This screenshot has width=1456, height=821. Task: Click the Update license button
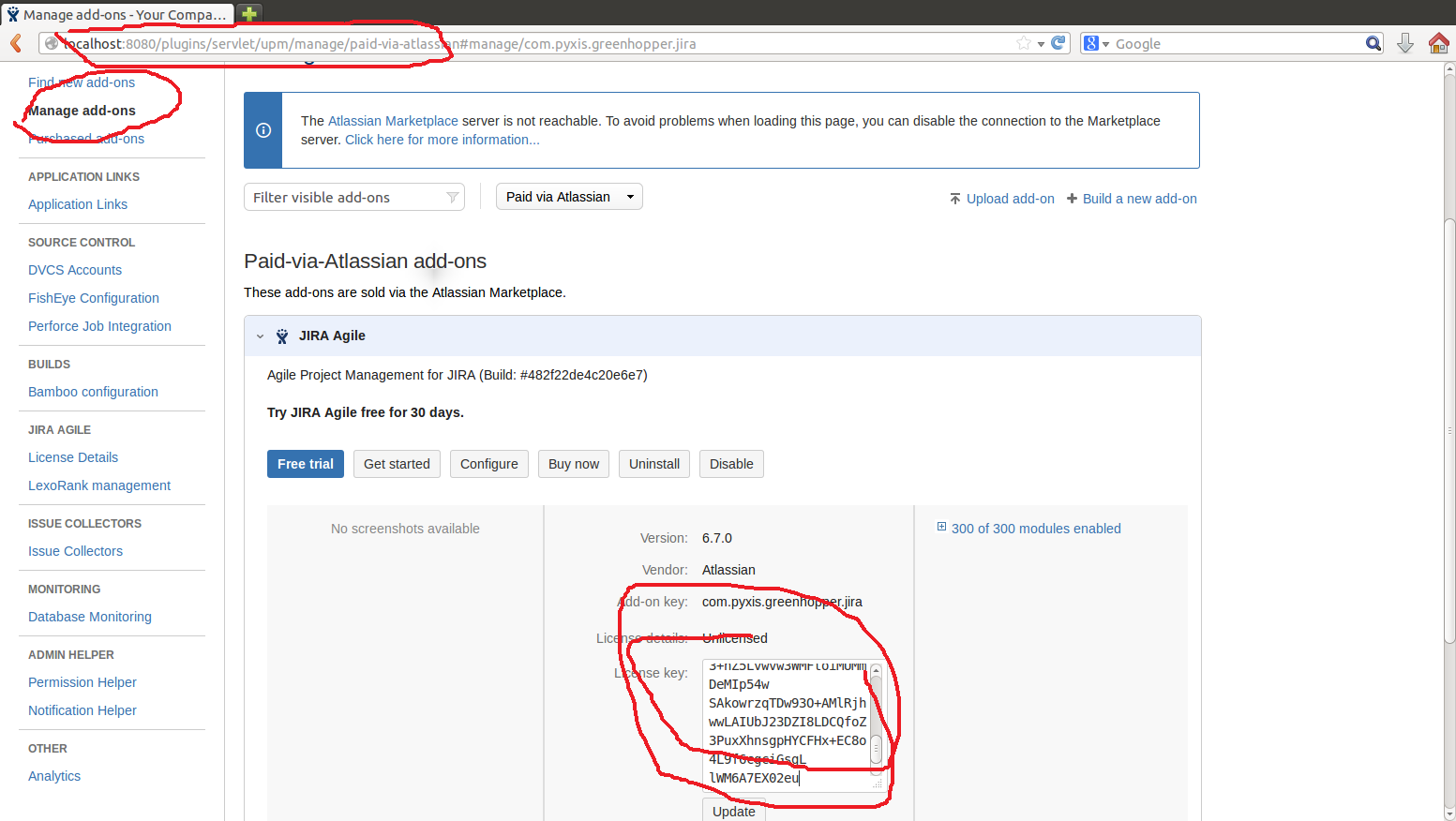pyautogui.click(x=734, y=811)
